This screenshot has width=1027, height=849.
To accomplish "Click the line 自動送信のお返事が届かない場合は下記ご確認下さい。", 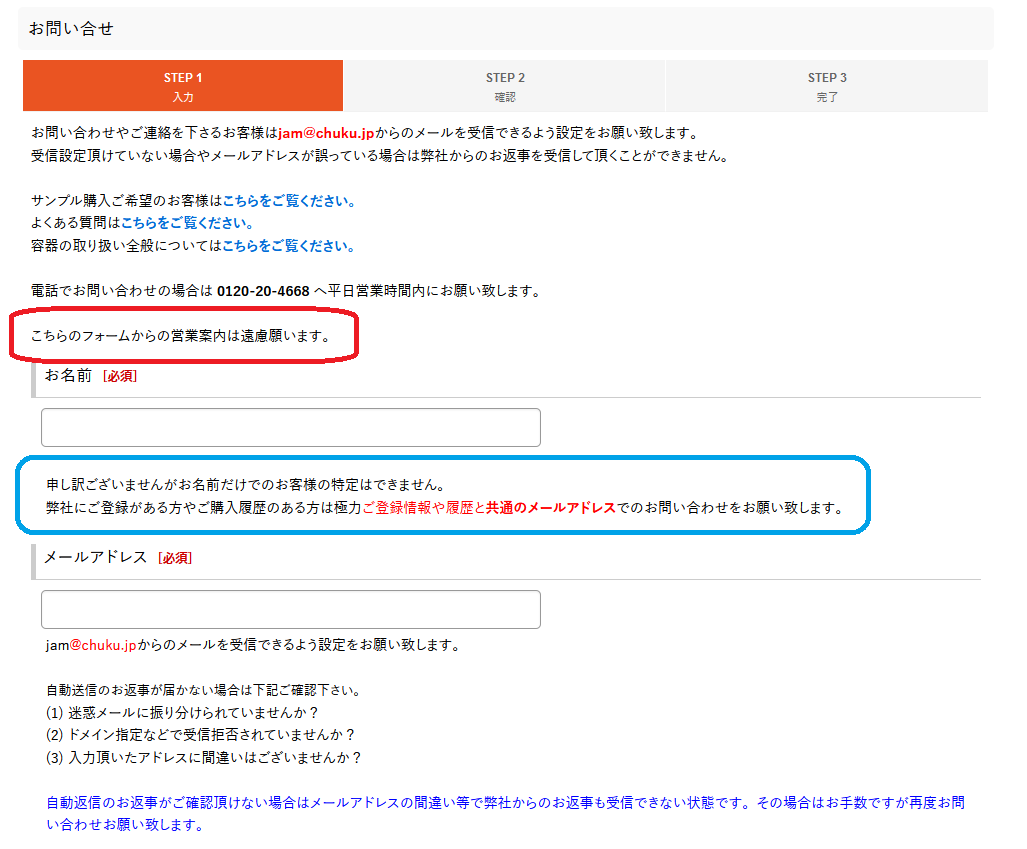I will 204,690.
